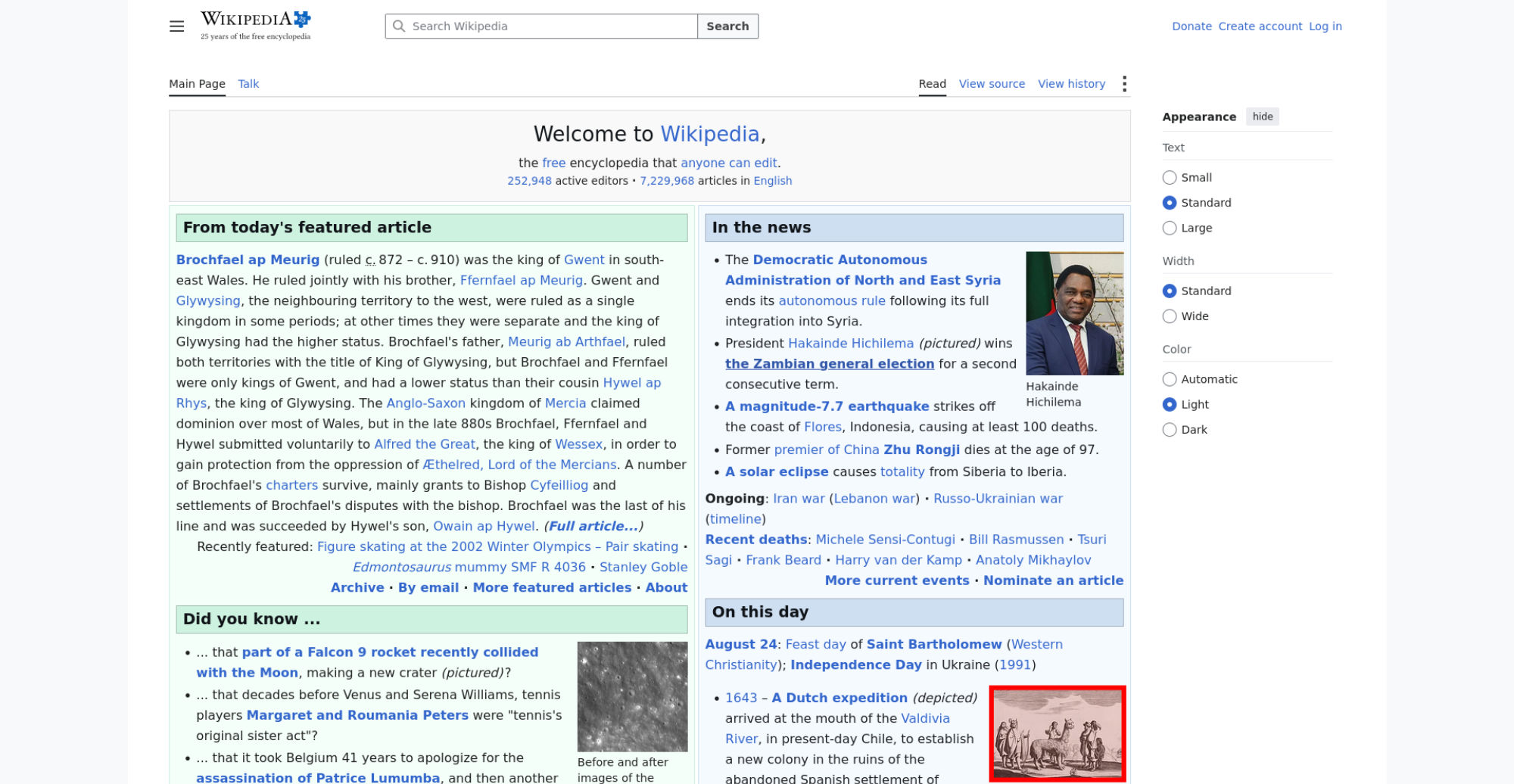
Task: Click the Saint Bartholomew link
Action: [x=934, y=644]
